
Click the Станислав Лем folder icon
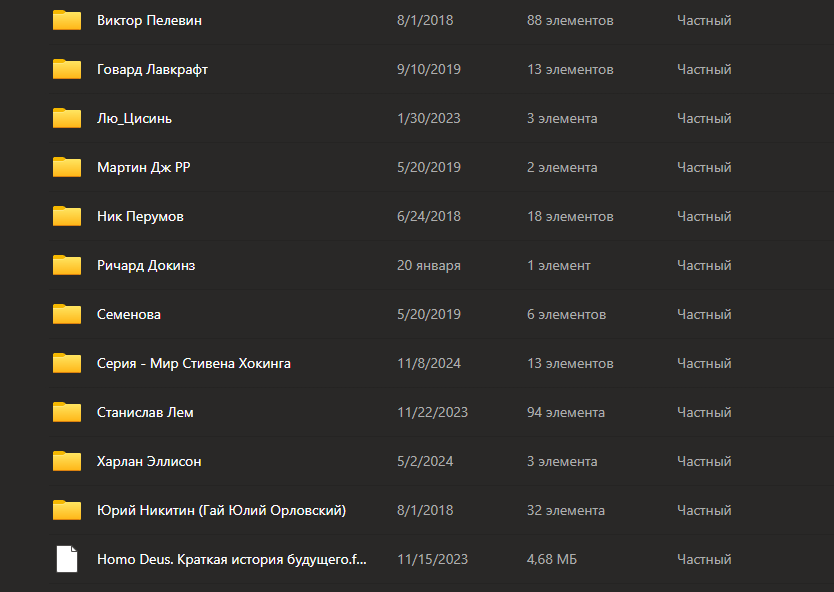[67, 412]
